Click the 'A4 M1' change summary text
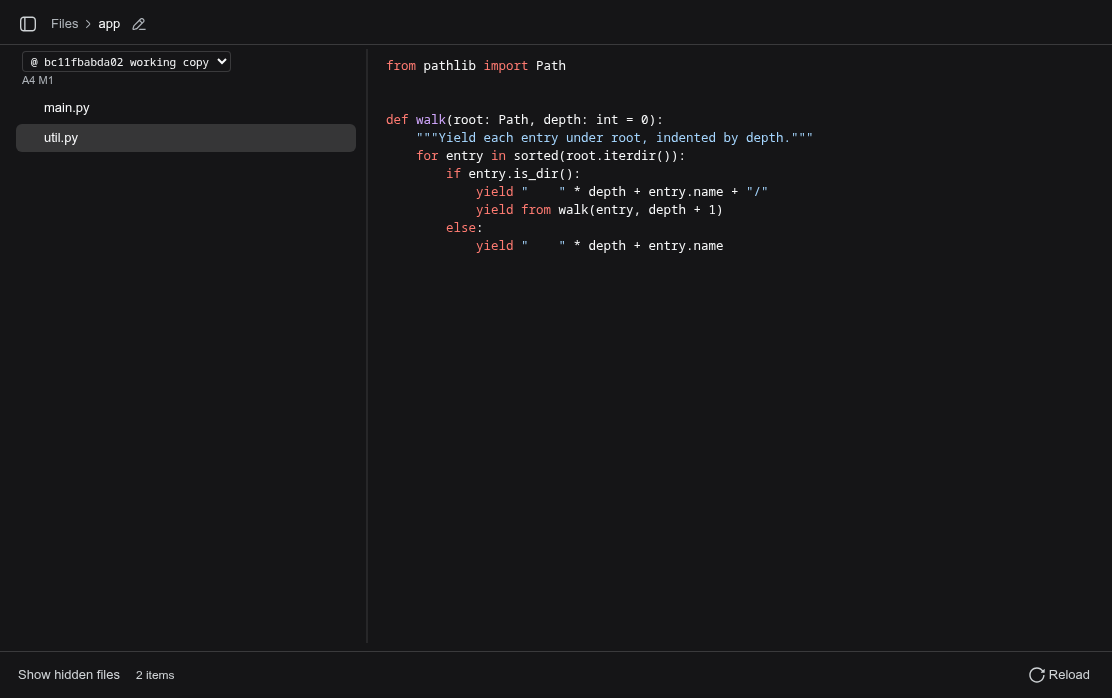The width and height of the screenshot is (1112, 698). pos(38,80)
